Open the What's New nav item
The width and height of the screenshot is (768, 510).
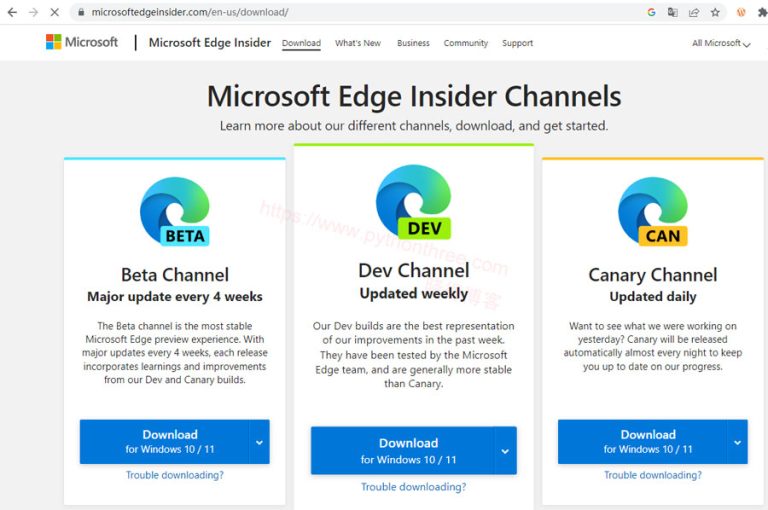(x=358, y=43)
